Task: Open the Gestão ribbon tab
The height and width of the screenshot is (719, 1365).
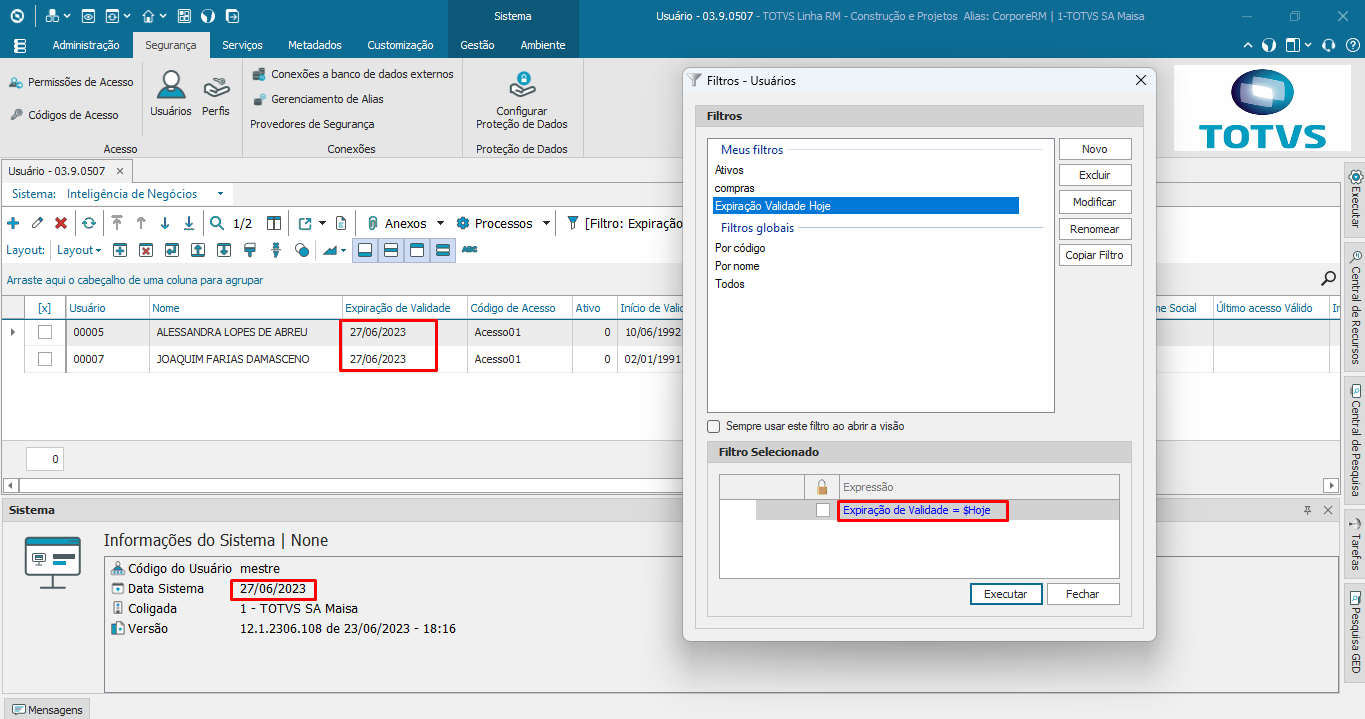Action: pyautogui.click(x=477, y=45)
